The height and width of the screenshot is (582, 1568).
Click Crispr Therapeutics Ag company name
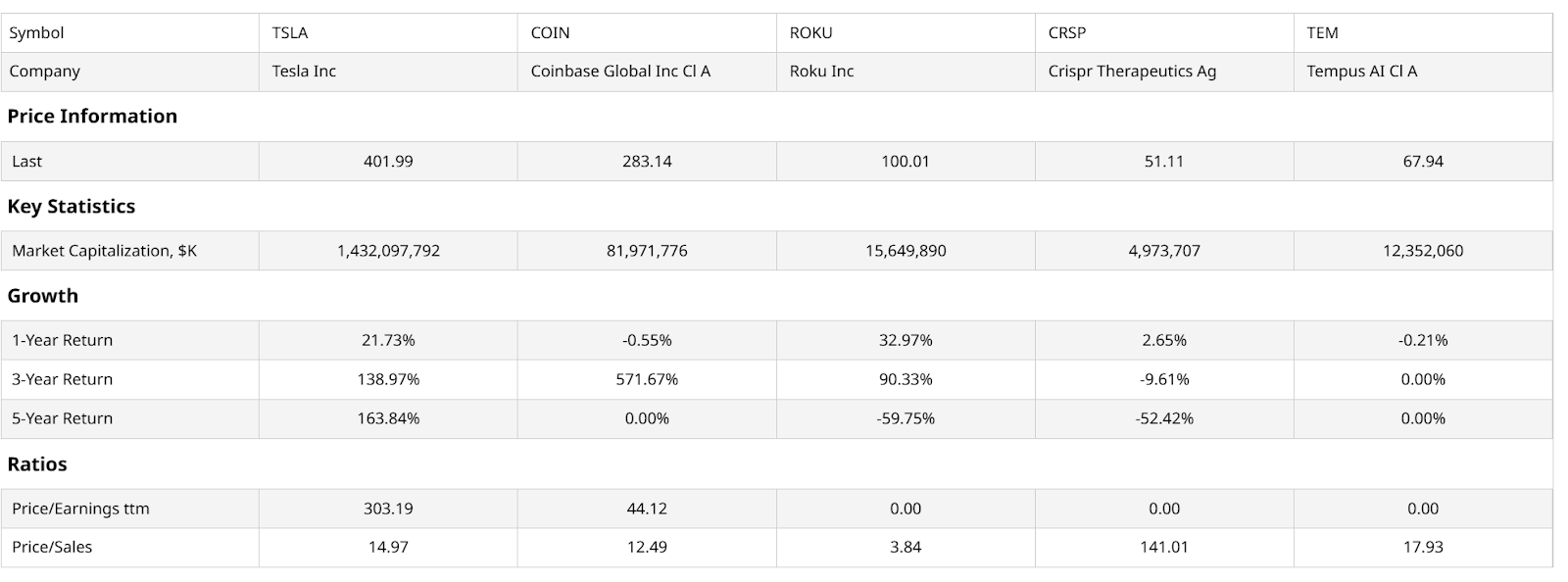click(1132, 72)
